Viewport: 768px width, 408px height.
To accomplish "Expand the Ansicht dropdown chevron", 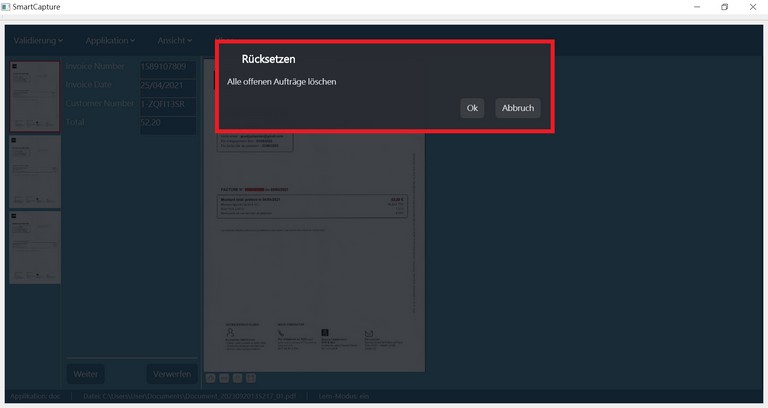I will (x=190, y=41).
